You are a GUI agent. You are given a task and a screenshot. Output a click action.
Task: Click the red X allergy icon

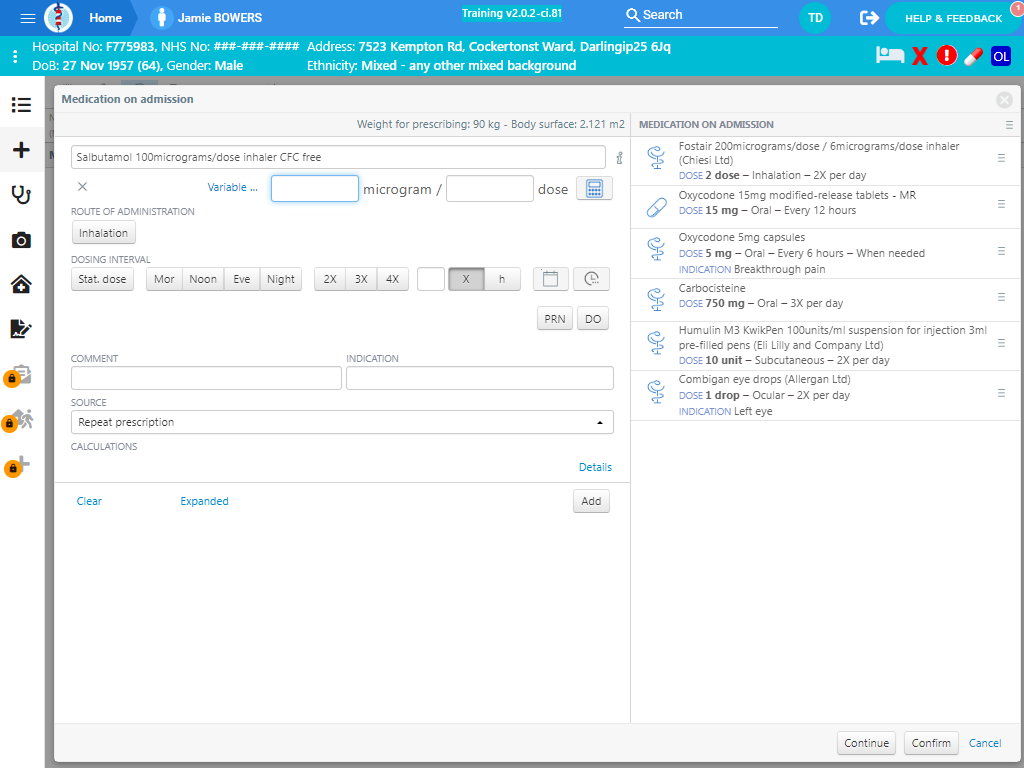click(920, 56)
